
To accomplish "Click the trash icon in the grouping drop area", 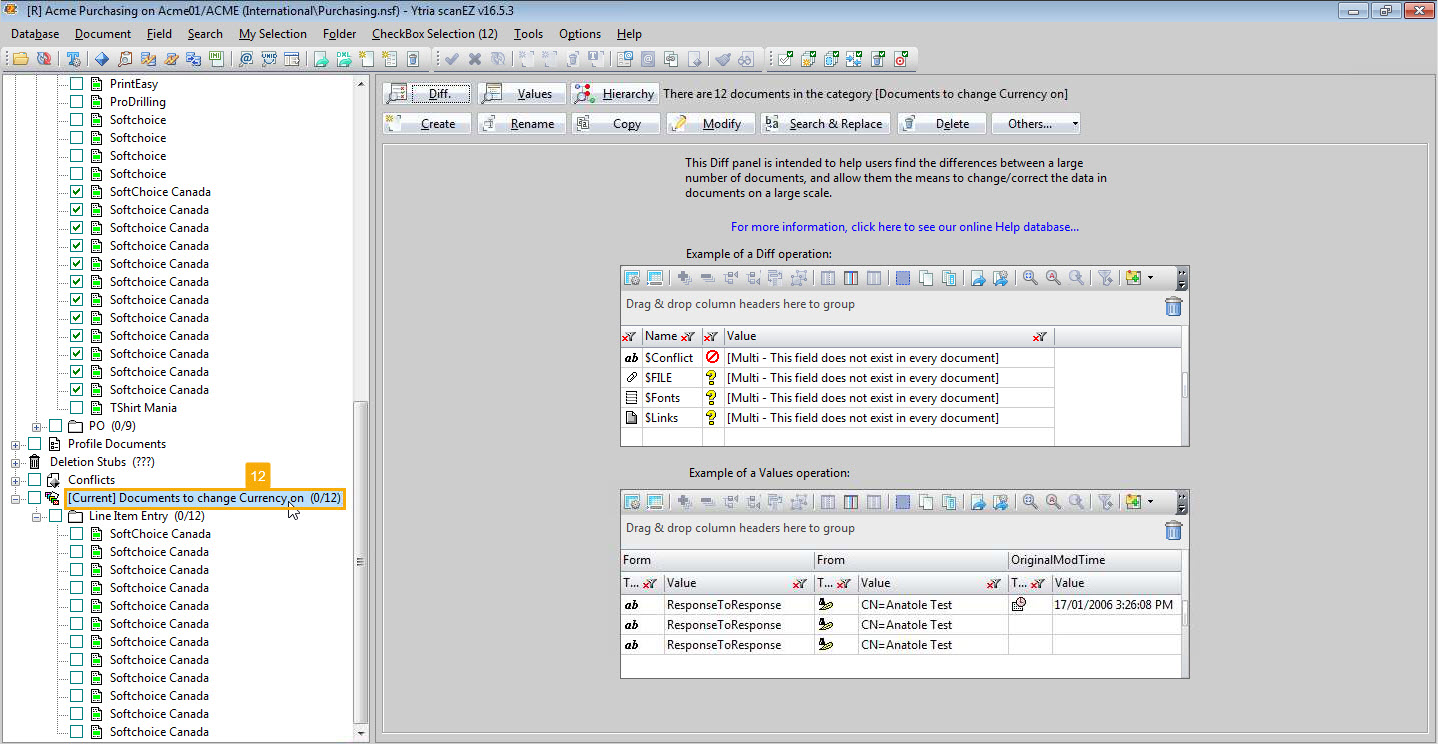I will 1173,307.
